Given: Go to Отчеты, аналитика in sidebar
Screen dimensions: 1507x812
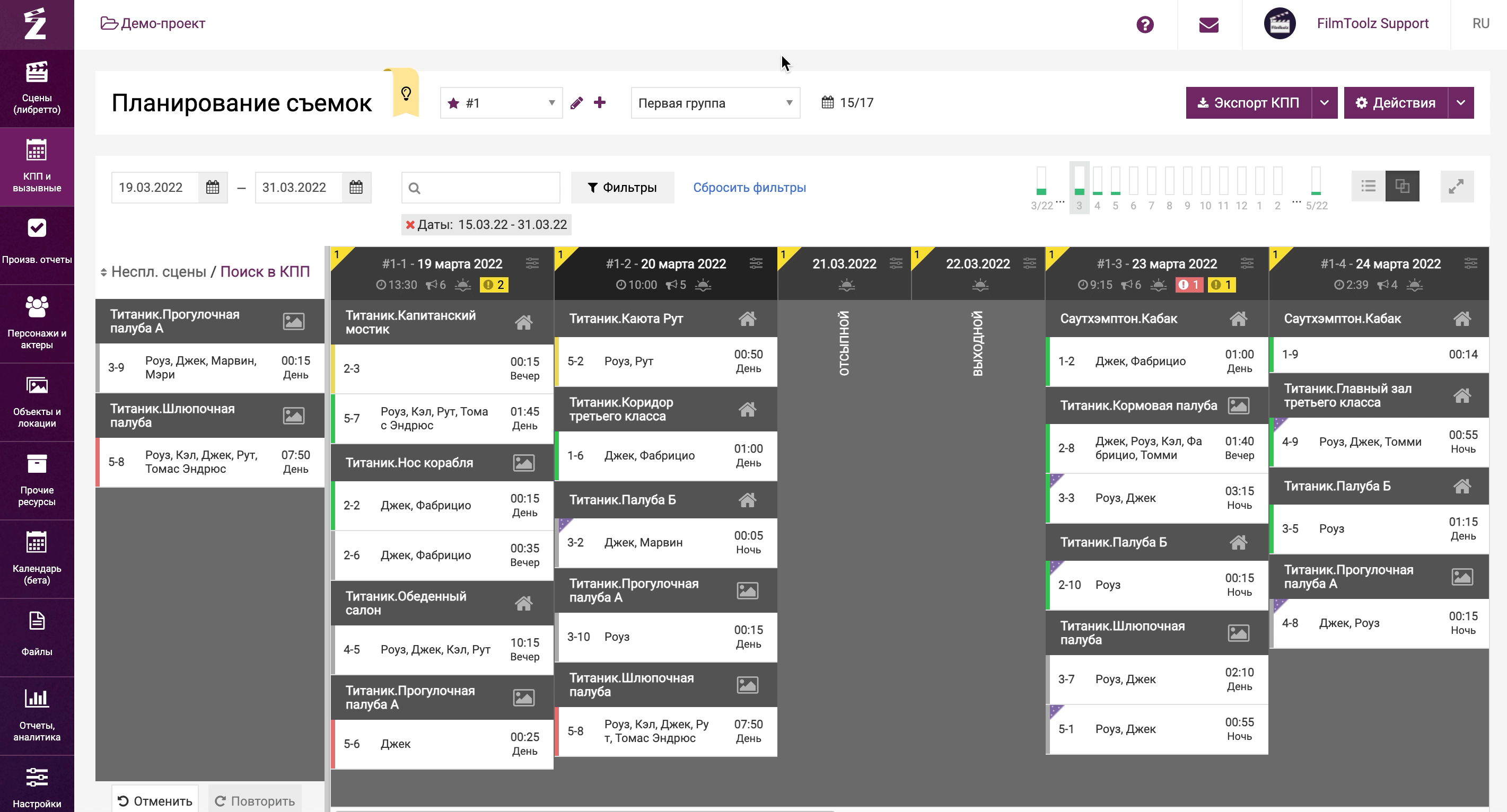Looking at the screenshot, I should coord(37,716).
